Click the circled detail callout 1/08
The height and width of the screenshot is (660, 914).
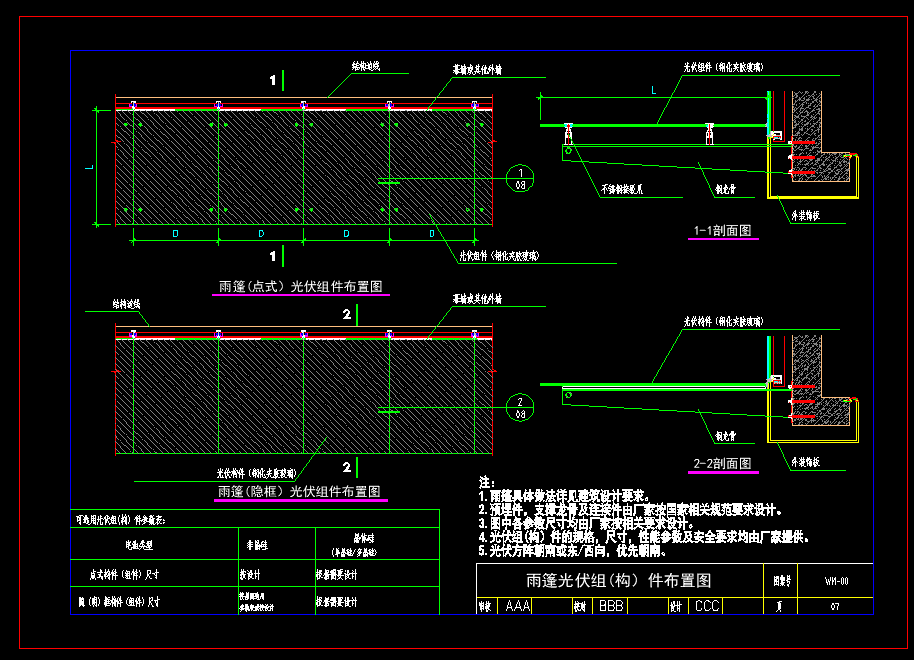click(x=520, y=178)
